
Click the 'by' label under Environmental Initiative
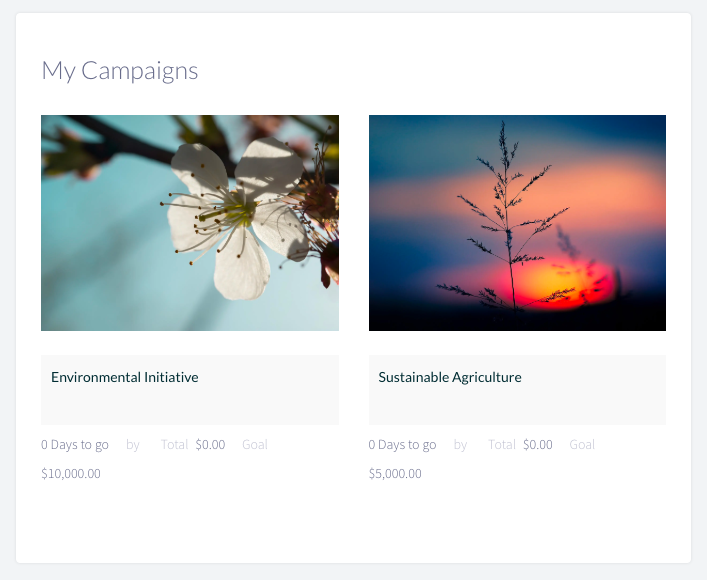(x=133, y=445)
